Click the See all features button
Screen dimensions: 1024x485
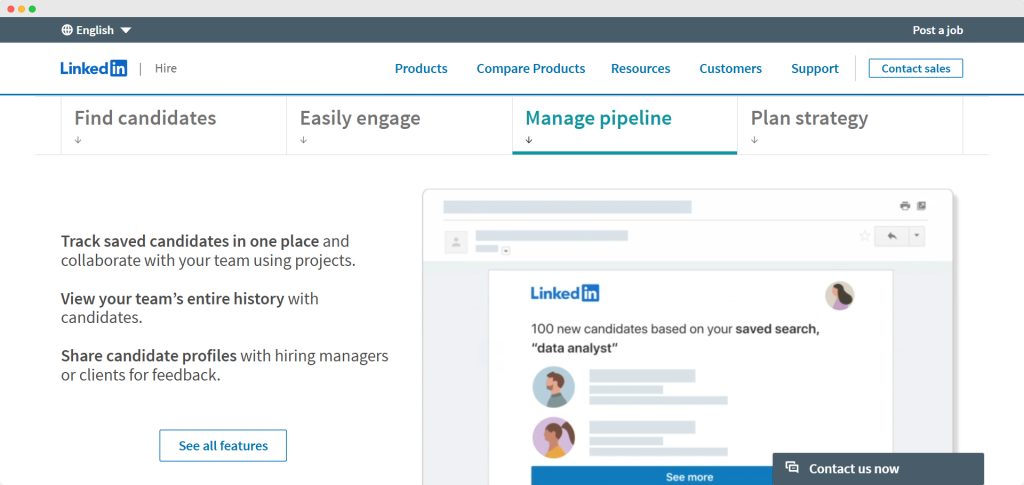point(223,446)
